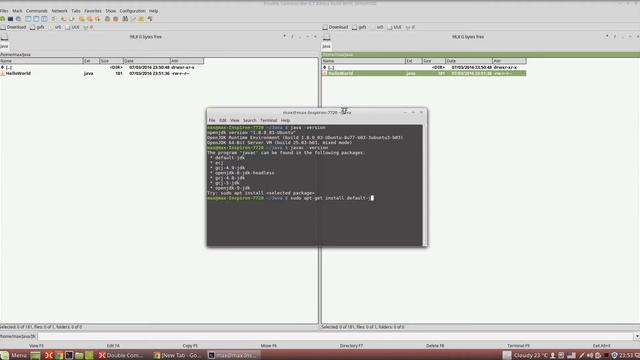
Task: Open the terminal window's Terminal menu
Action: (x=269, y=120)
